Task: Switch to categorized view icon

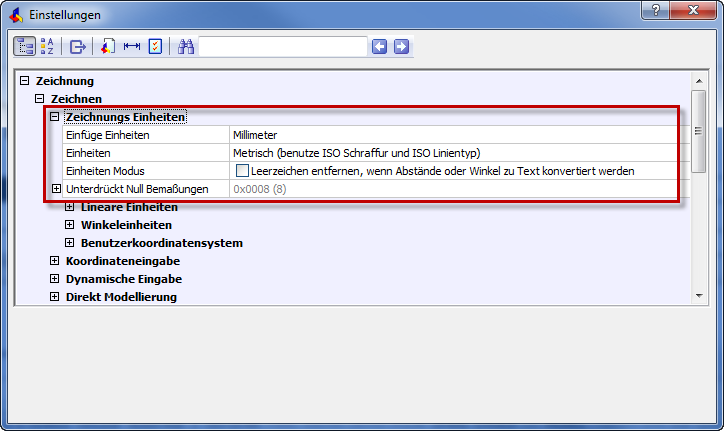Action: [24, 47]
